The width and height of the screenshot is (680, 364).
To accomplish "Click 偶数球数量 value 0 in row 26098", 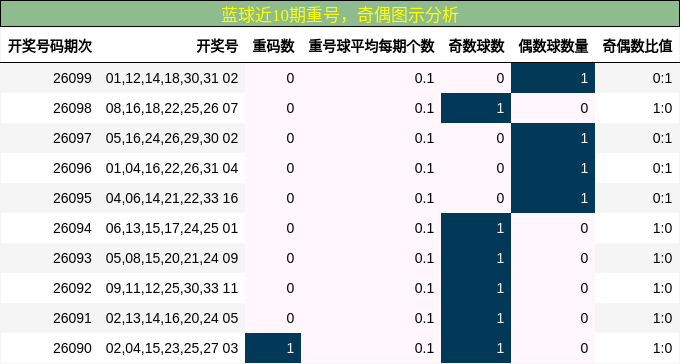I will click(x=584, y=108).
